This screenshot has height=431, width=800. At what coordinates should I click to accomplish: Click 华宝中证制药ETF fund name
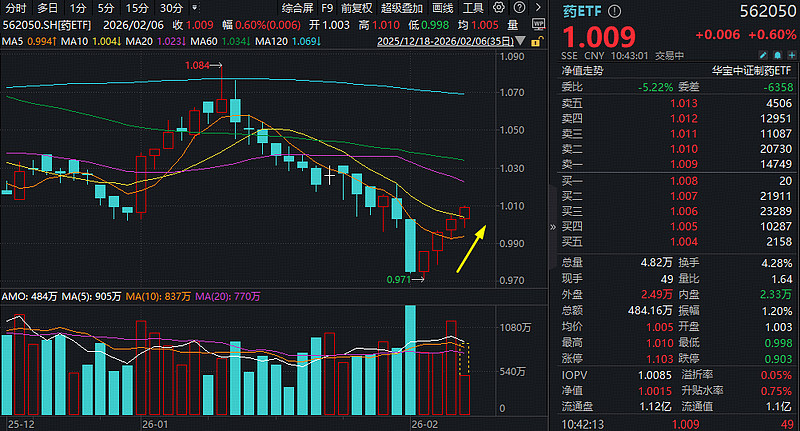(753, 71)
